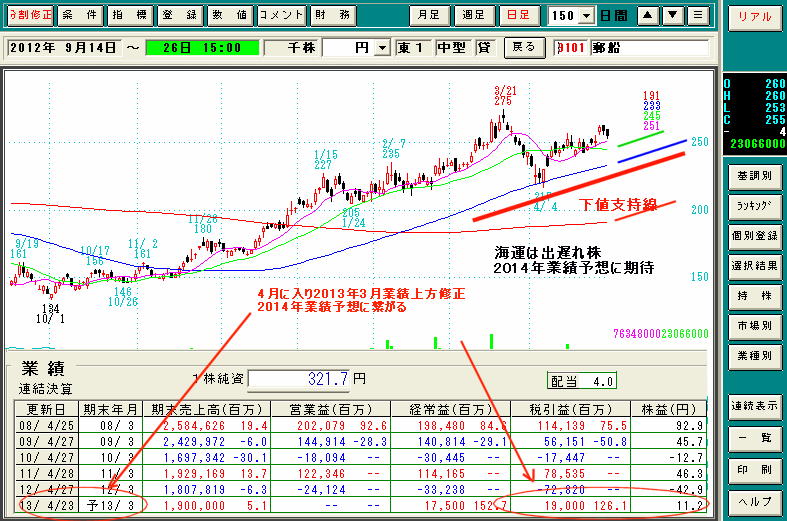Click the up arrow period button
This screenshot has width=787, height=521.
(648, 16)
